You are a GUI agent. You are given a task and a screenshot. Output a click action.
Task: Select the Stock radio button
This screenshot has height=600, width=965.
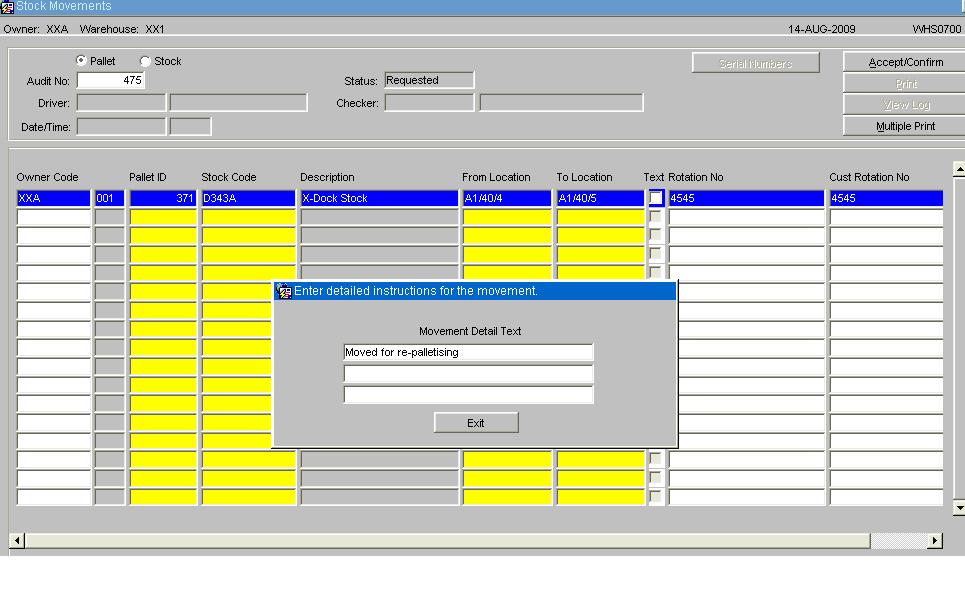click(x=145, y=61)
